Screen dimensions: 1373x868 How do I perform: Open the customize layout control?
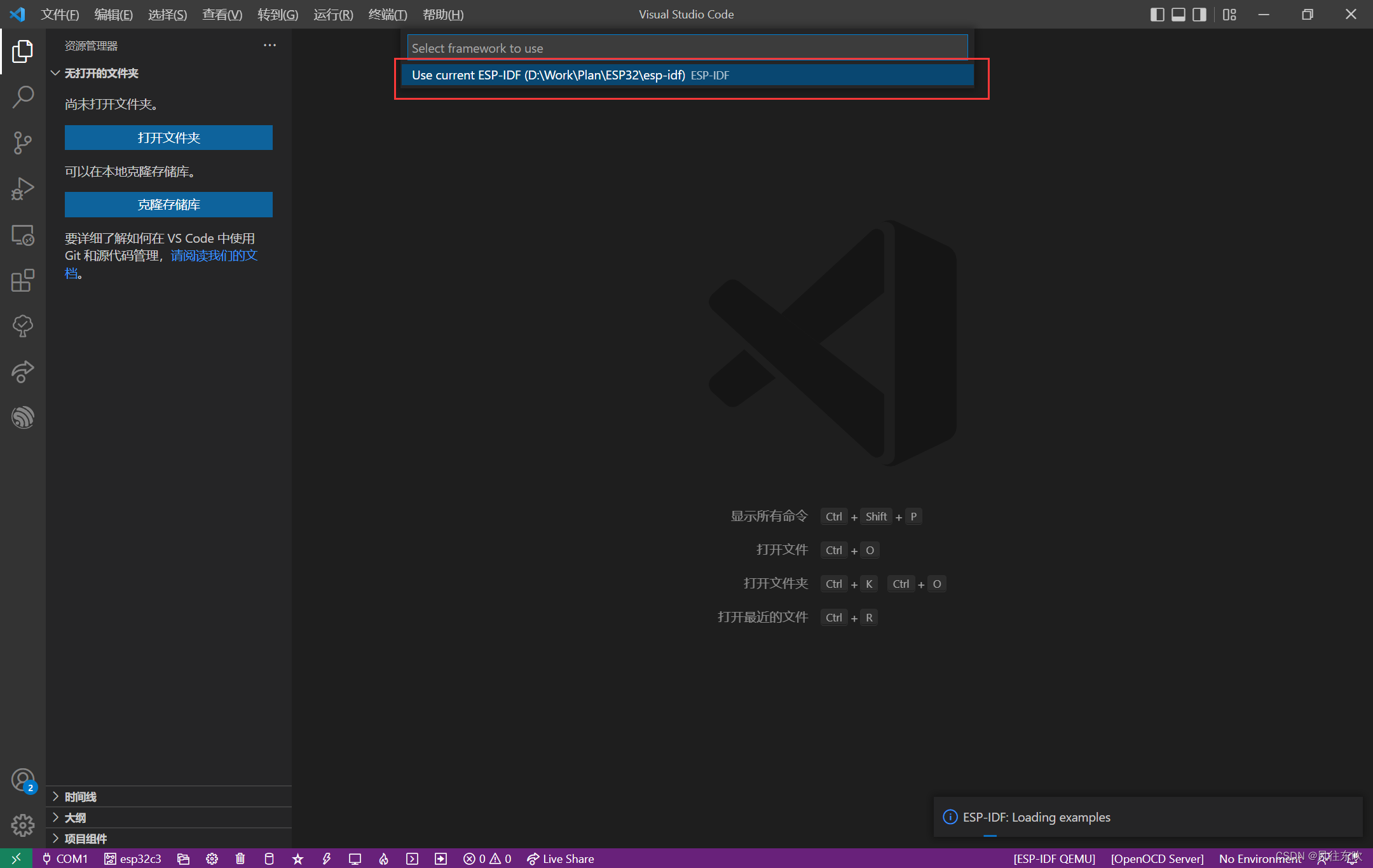(1229, 14)
